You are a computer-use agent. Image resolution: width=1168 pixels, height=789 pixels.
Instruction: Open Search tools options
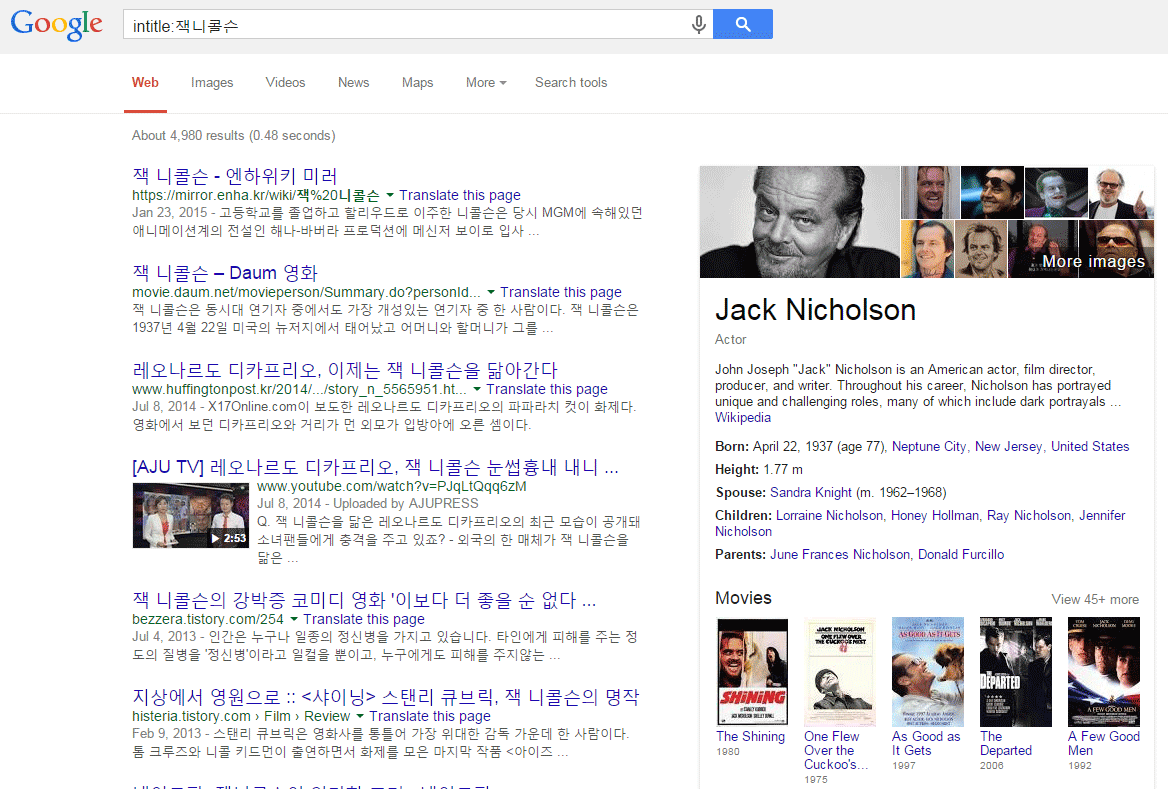point(571,83)
